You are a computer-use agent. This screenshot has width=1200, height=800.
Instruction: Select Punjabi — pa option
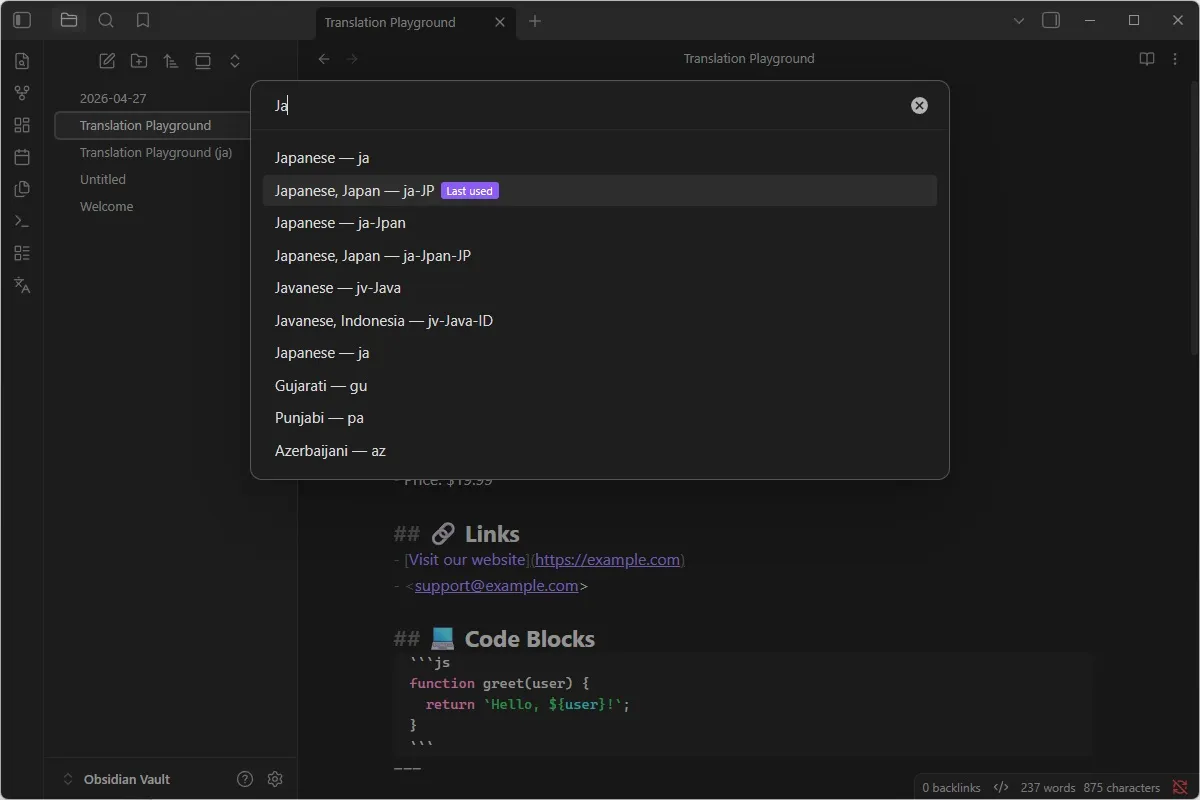click(600, 418)
